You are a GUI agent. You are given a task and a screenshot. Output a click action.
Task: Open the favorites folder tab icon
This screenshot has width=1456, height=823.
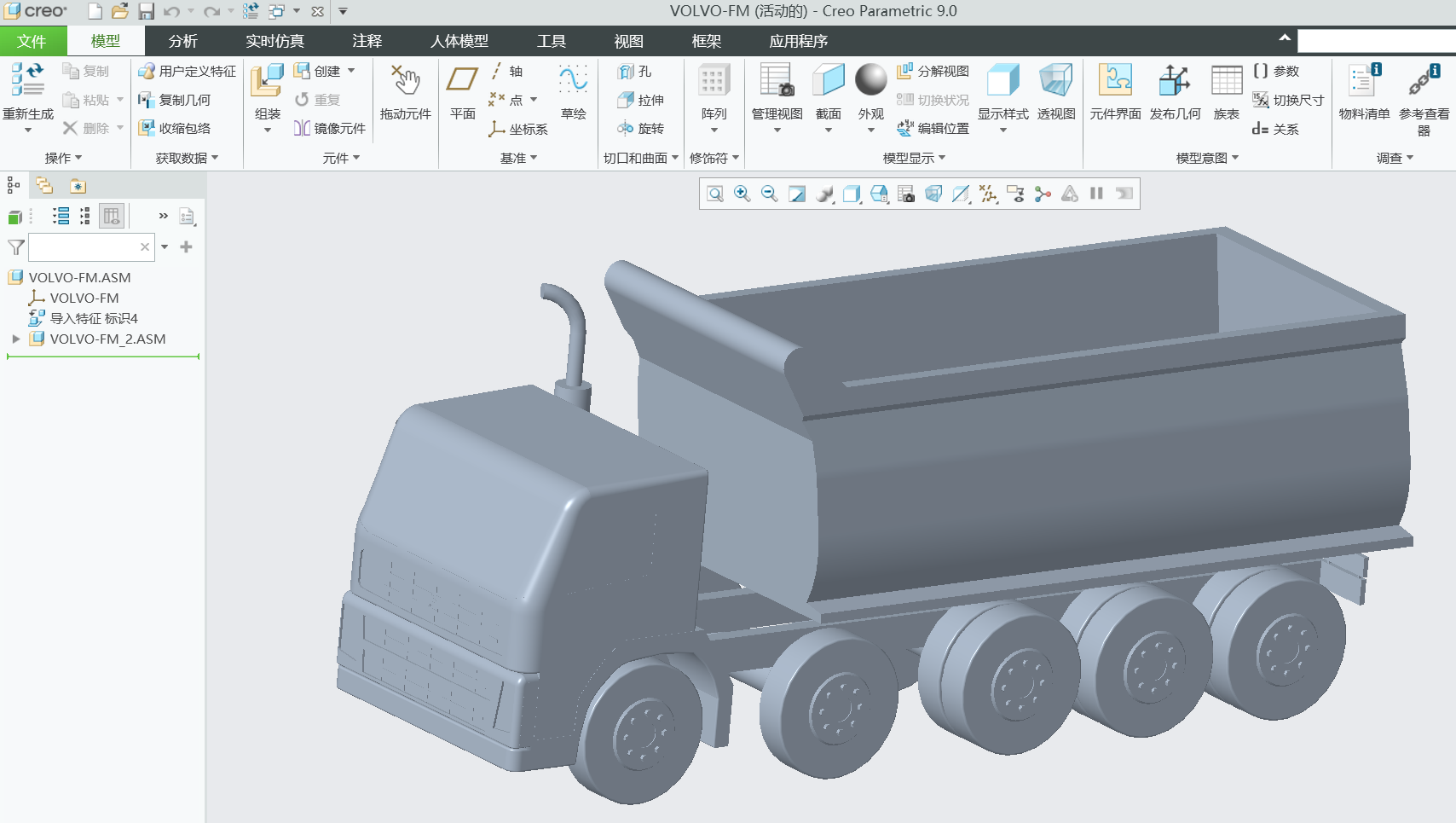[78, 186]
